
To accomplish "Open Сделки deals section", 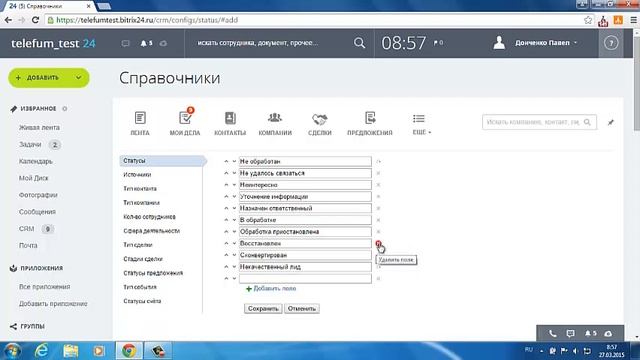I will [x=320, y=124].
